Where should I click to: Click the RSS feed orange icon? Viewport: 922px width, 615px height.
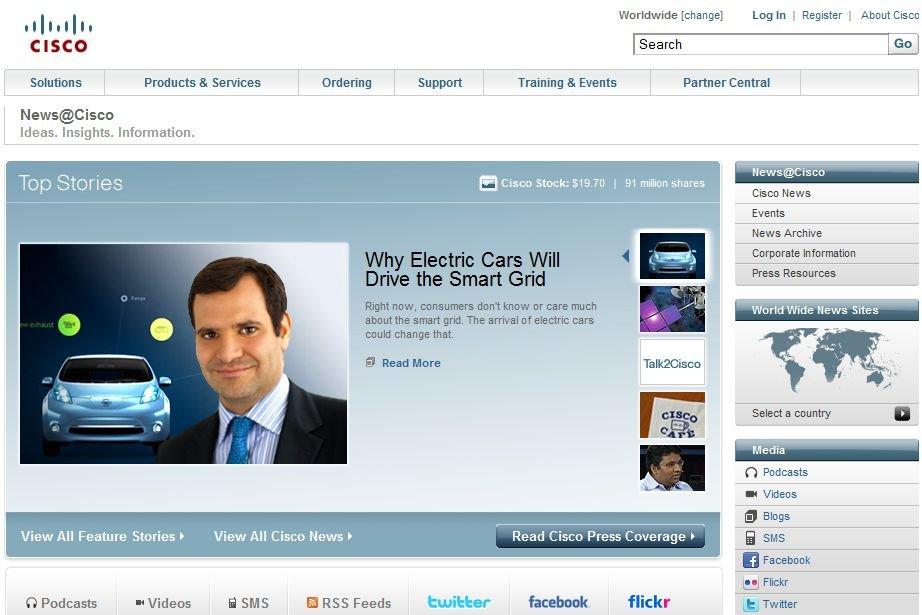[x=312, y=603]
